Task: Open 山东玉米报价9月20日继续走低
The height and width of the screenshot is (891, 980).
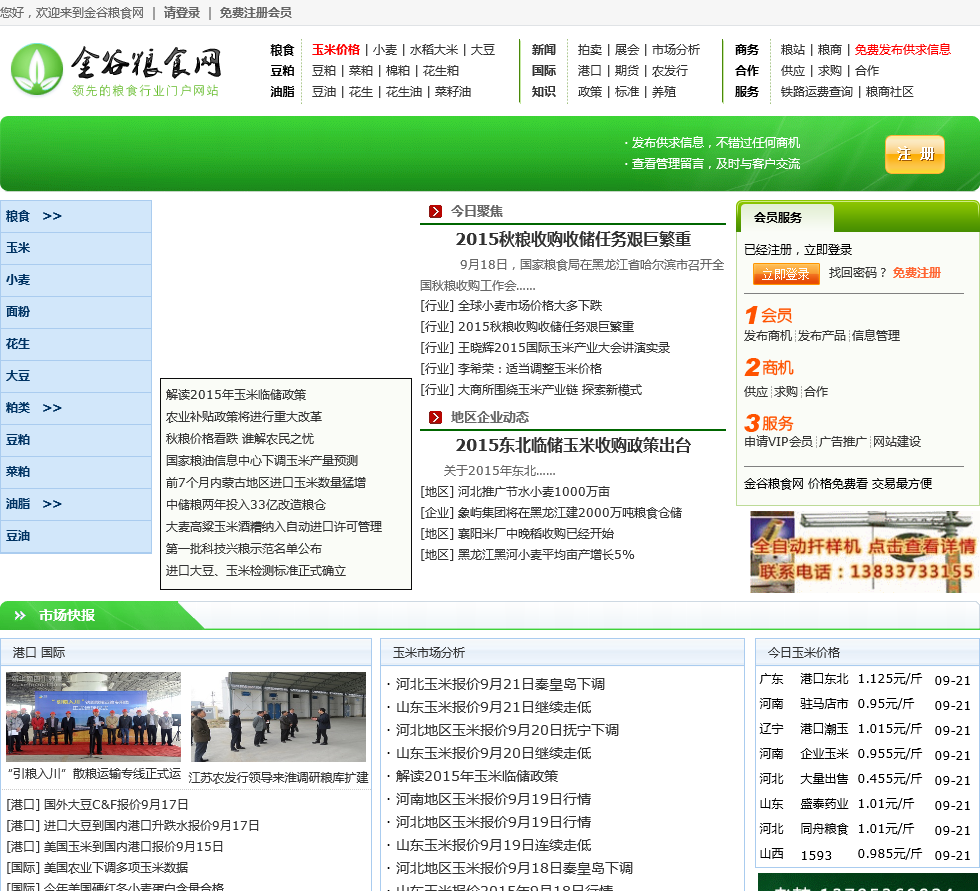Action: pyautogui.click(x=493, y=754)
